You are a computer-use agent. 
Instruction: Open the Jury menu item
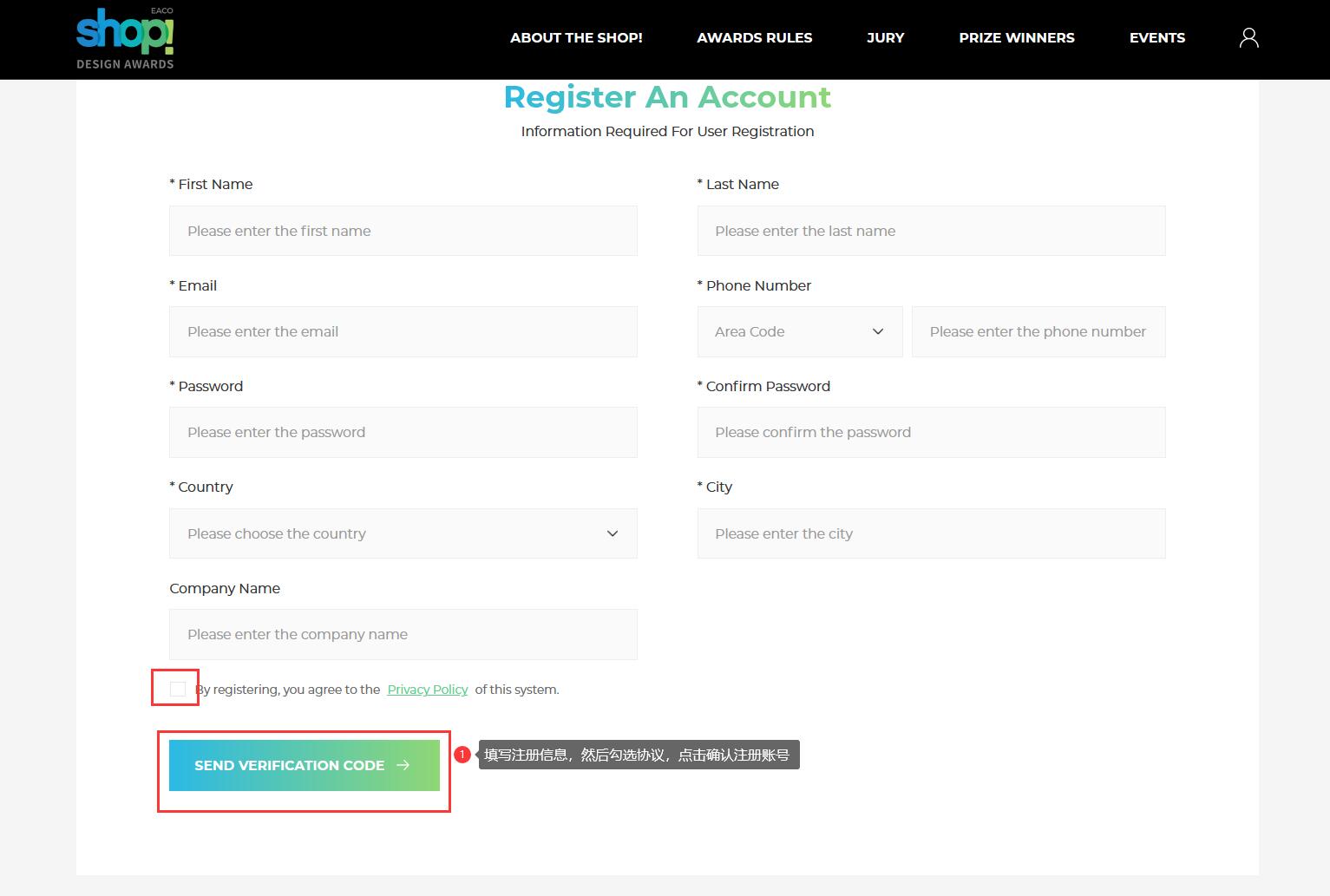(x=885, y=37)
